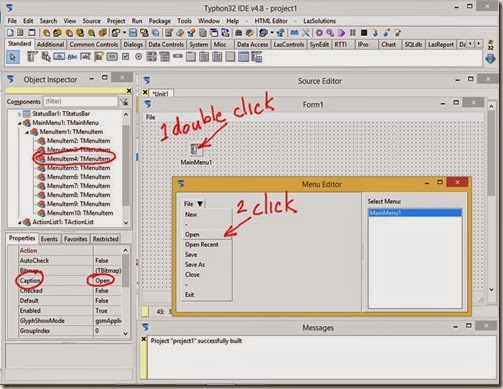Expand the StatusBar1: TStatusBar tree node

pos(19,114)
